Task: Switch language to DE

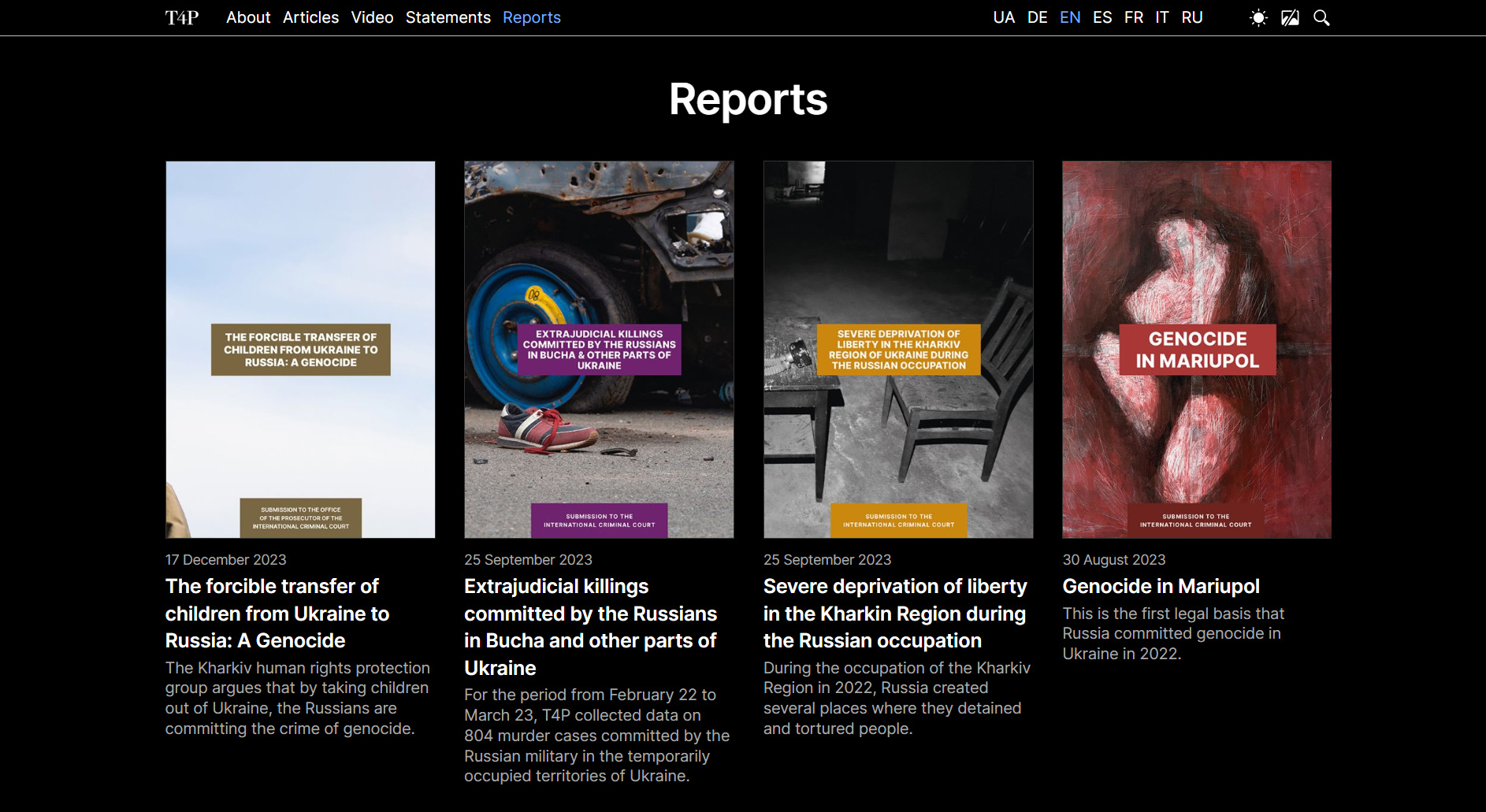Action: (x=1037, y=17)
